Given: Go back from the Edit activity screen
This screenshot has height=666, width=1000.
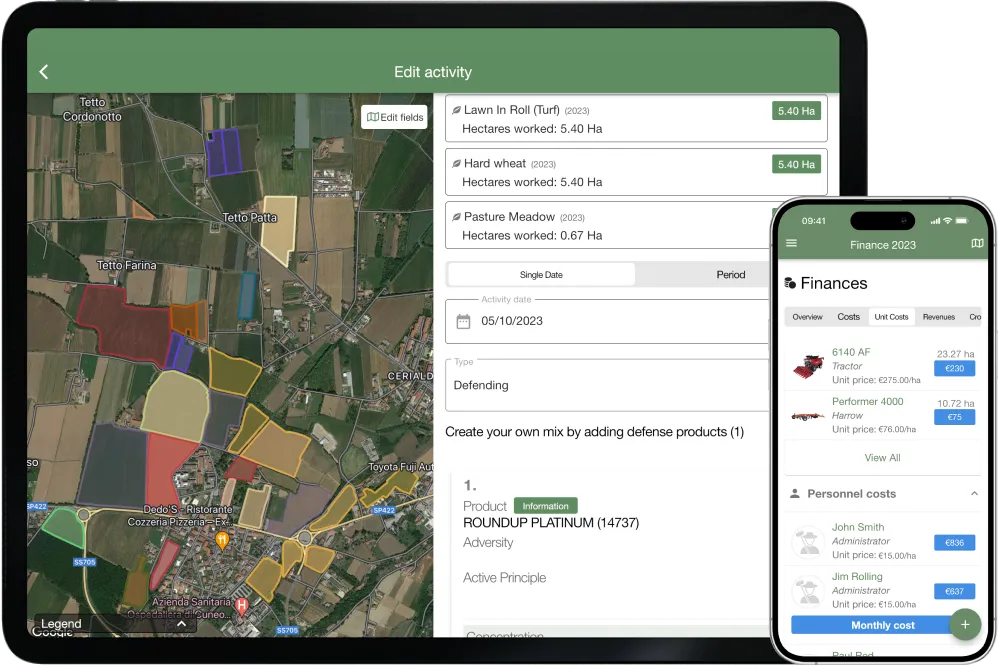Looking at the screenshot, I should pos(44,72).
